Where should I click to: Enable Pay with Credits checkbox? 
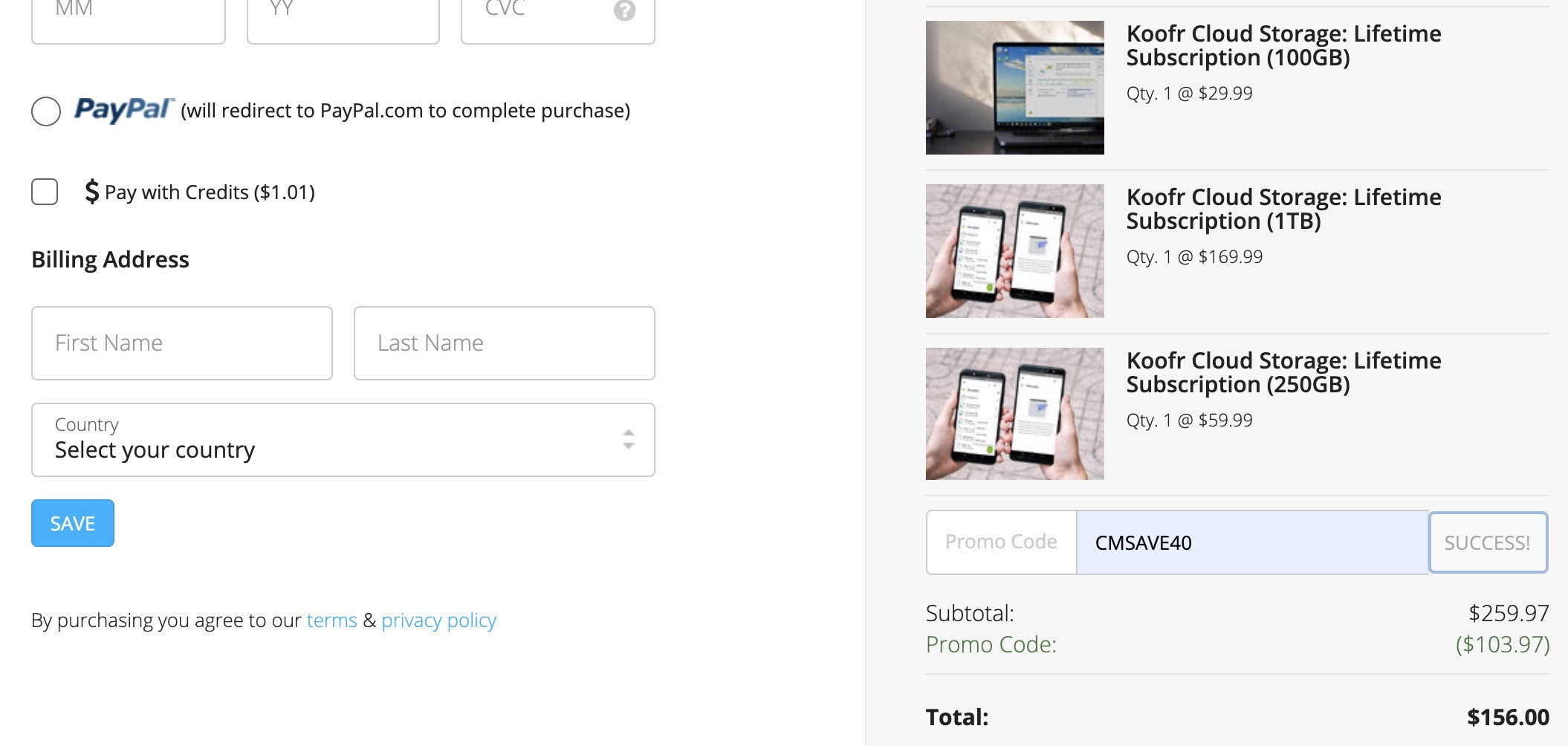click(x=45, y=192)
